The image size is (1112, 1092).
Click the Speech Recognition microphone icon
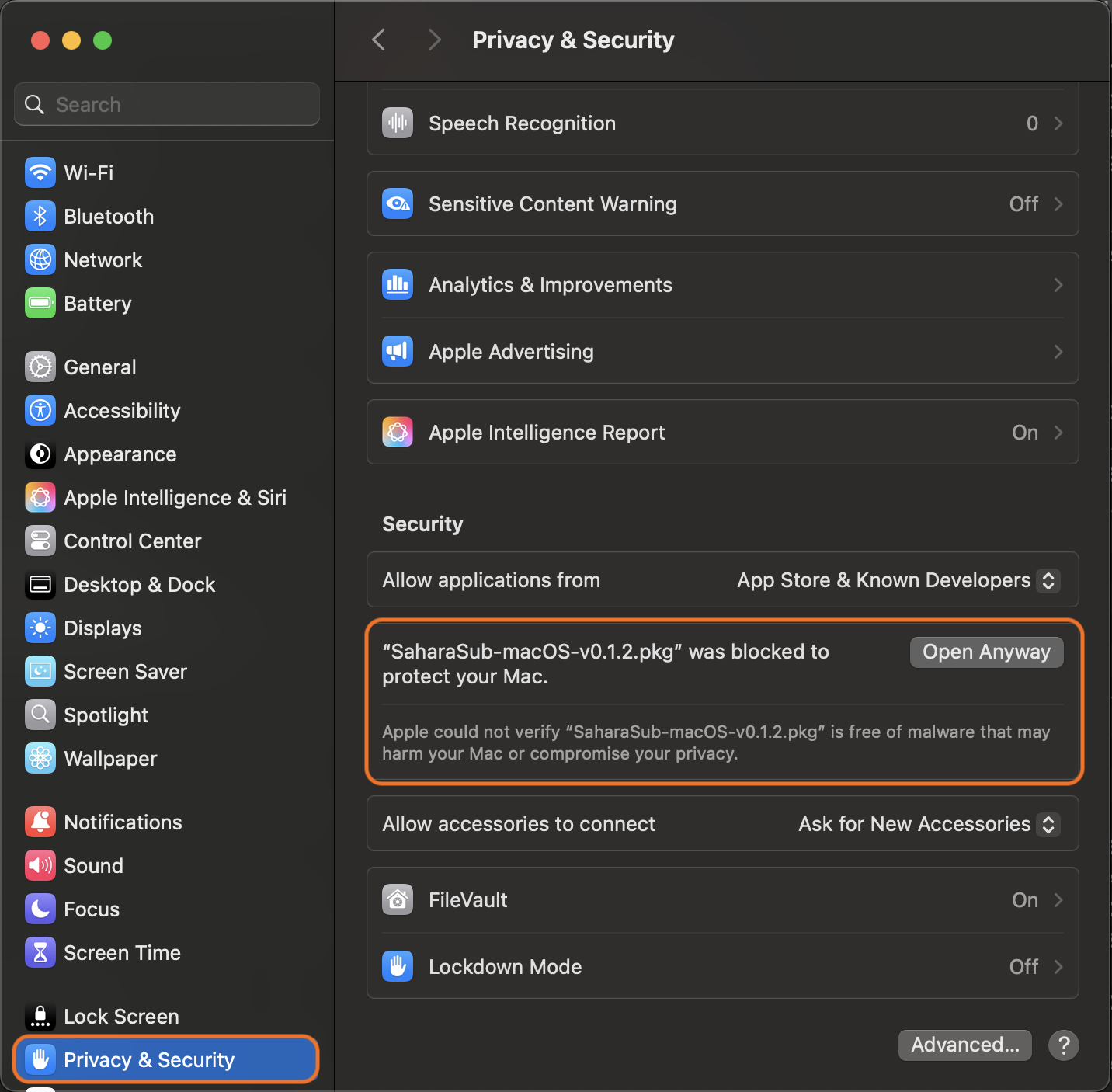[397, 123]
